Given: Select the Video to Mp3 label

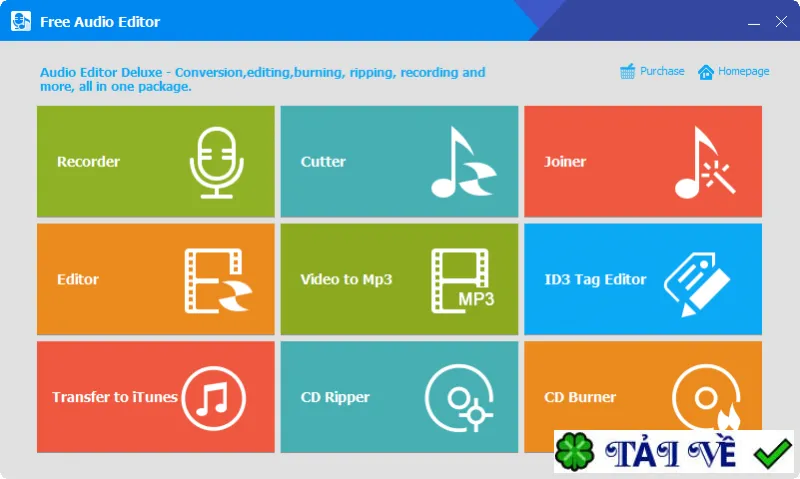Looking at the screenshot, I should pyautogui.click(x=346, y=280).
